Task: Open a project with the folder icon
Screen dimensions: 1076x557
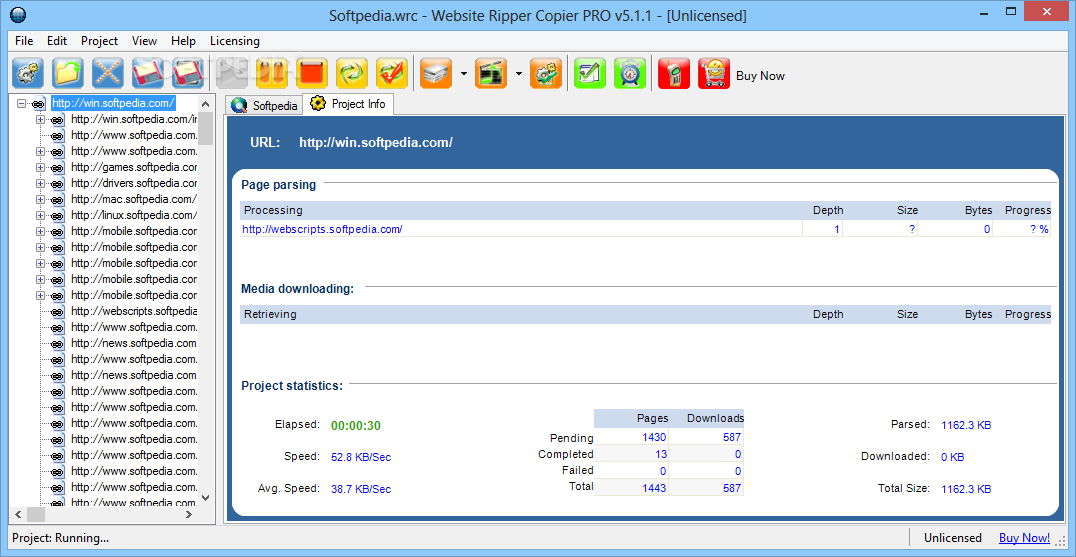Action: click(x=68, y=73)
